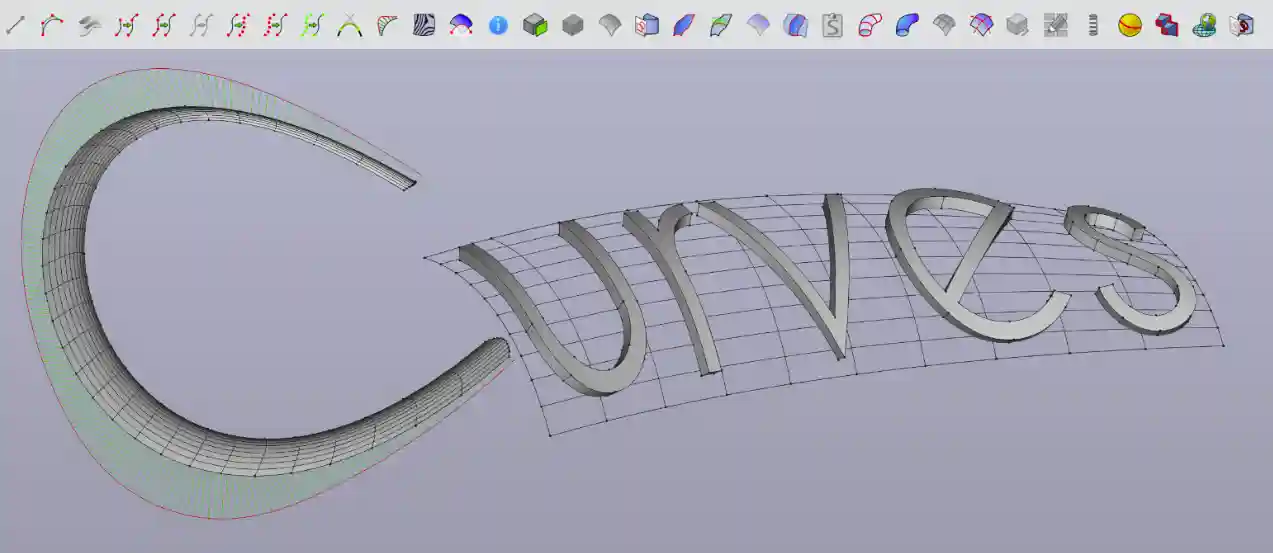Click the surface with red crossing lines icon
Viewport: 1273px width, 553px height.
pos(981,25)
